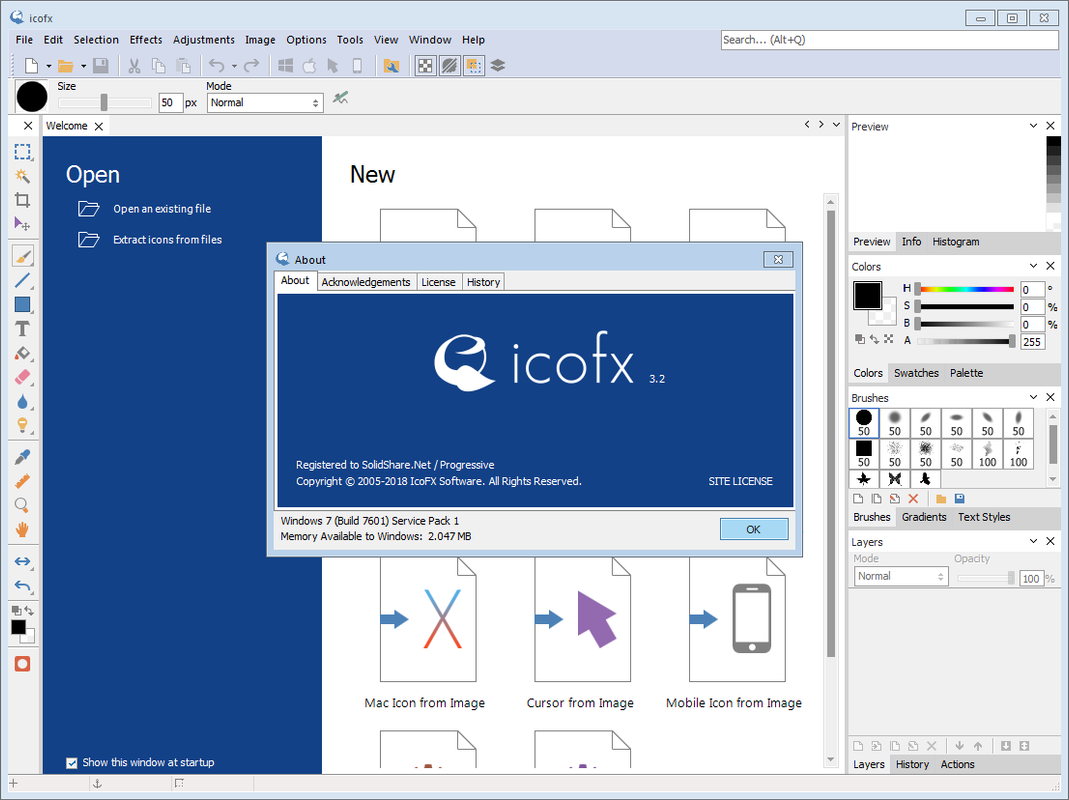Click the Redo arrow toolbar icon
The image size is (1069, 800).
pos(252,65)
